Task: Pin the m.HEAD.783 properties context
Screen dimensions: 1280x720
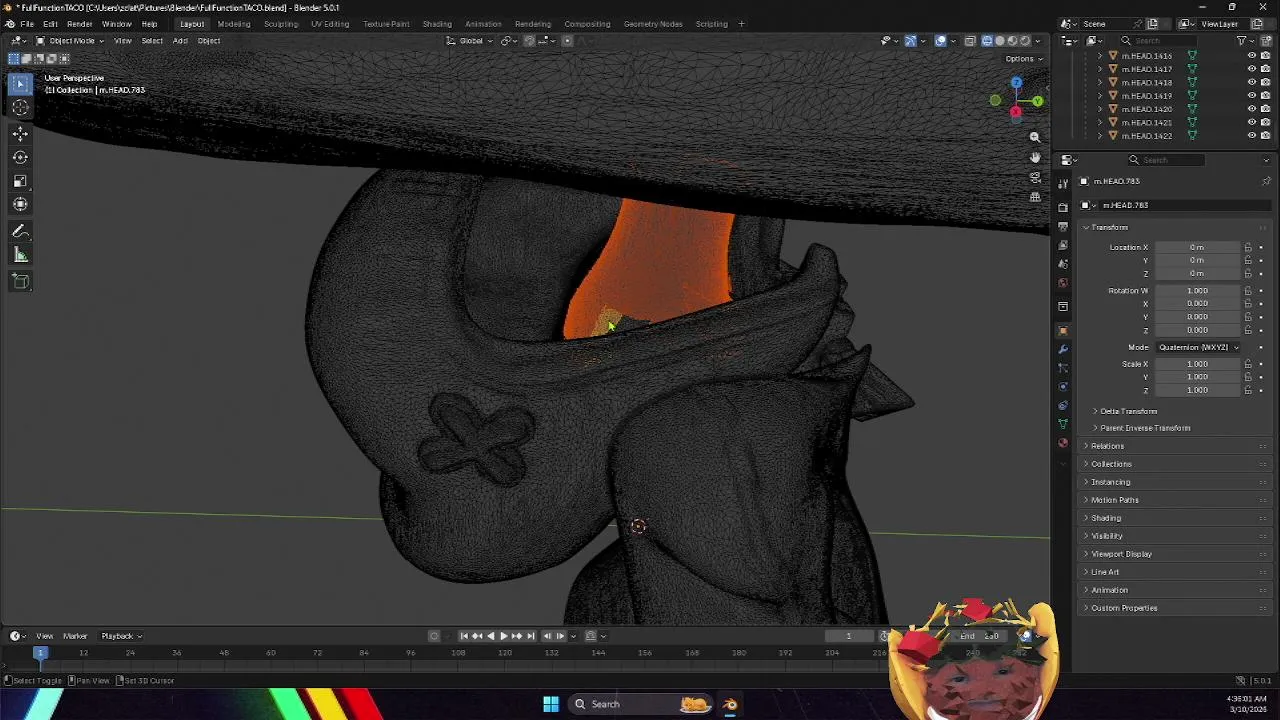Action: click(x=1266, y=181)
